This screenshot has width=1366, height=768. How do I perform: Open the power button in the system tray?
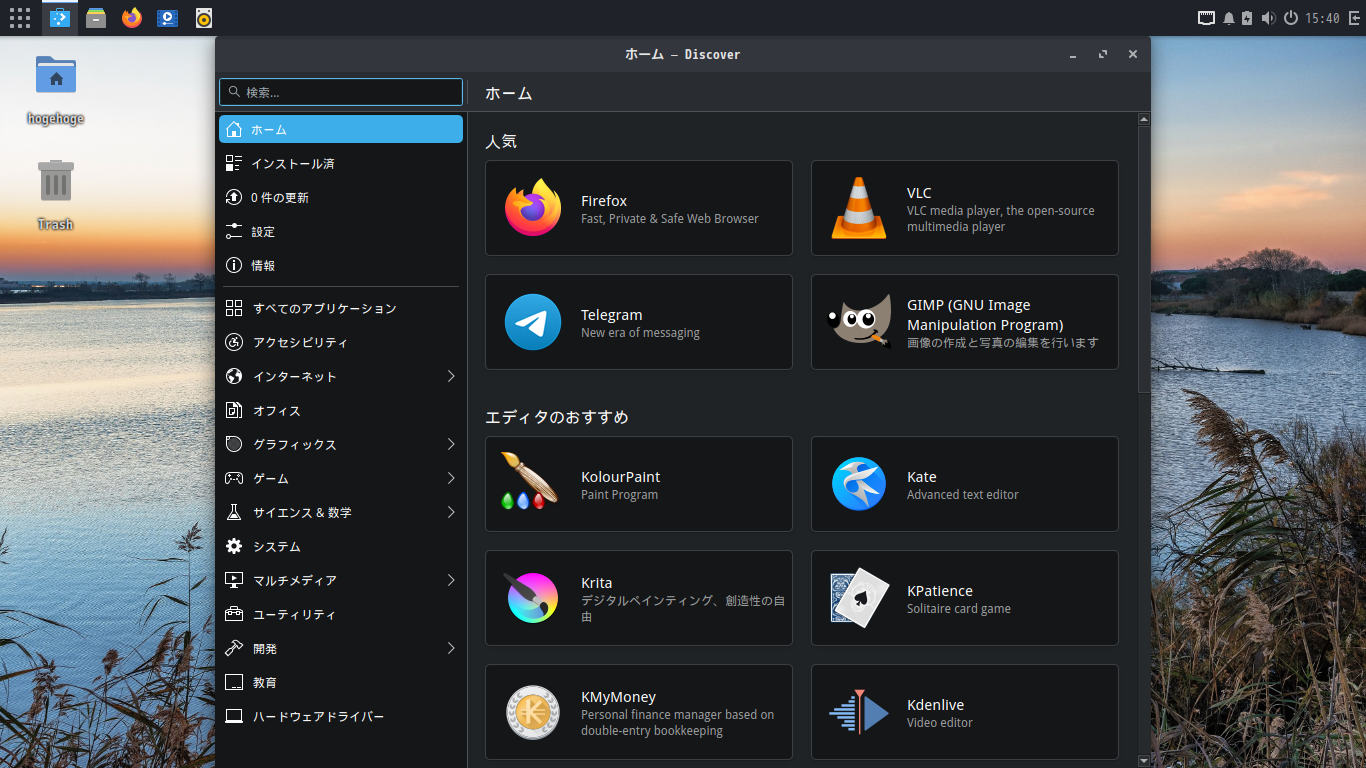(x=1291, y=18)
